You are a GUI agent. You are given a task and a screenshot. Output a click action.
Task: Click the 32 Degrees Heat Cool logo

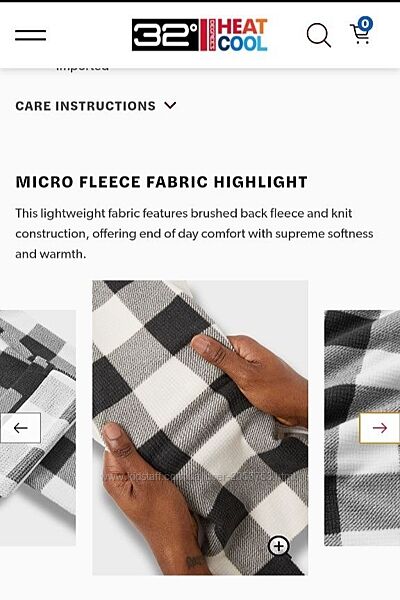pos(199,35)
